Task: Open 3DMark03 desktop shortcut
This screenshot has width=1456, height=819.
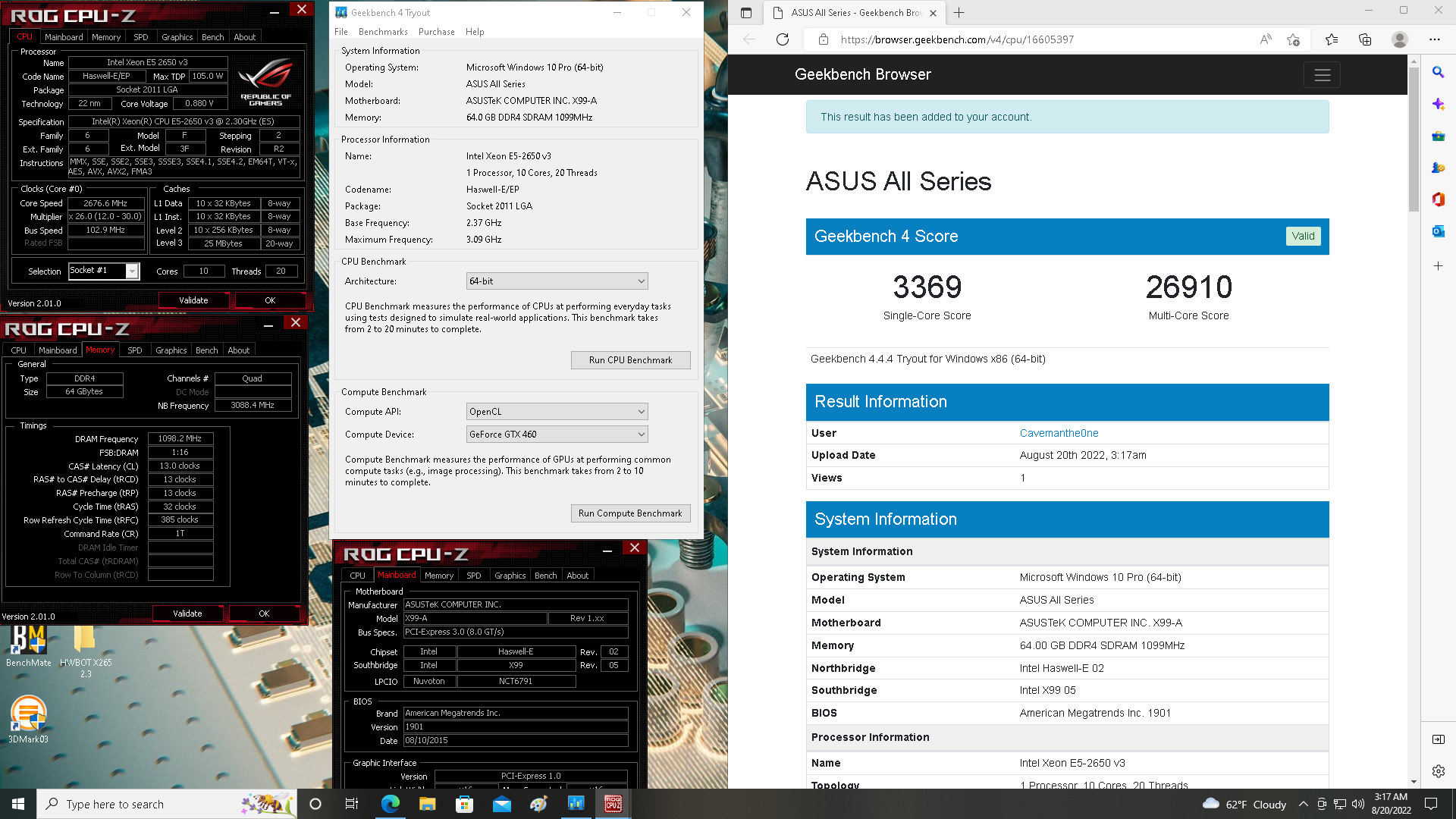Action: pyautogui.click(x=29, y=719)
